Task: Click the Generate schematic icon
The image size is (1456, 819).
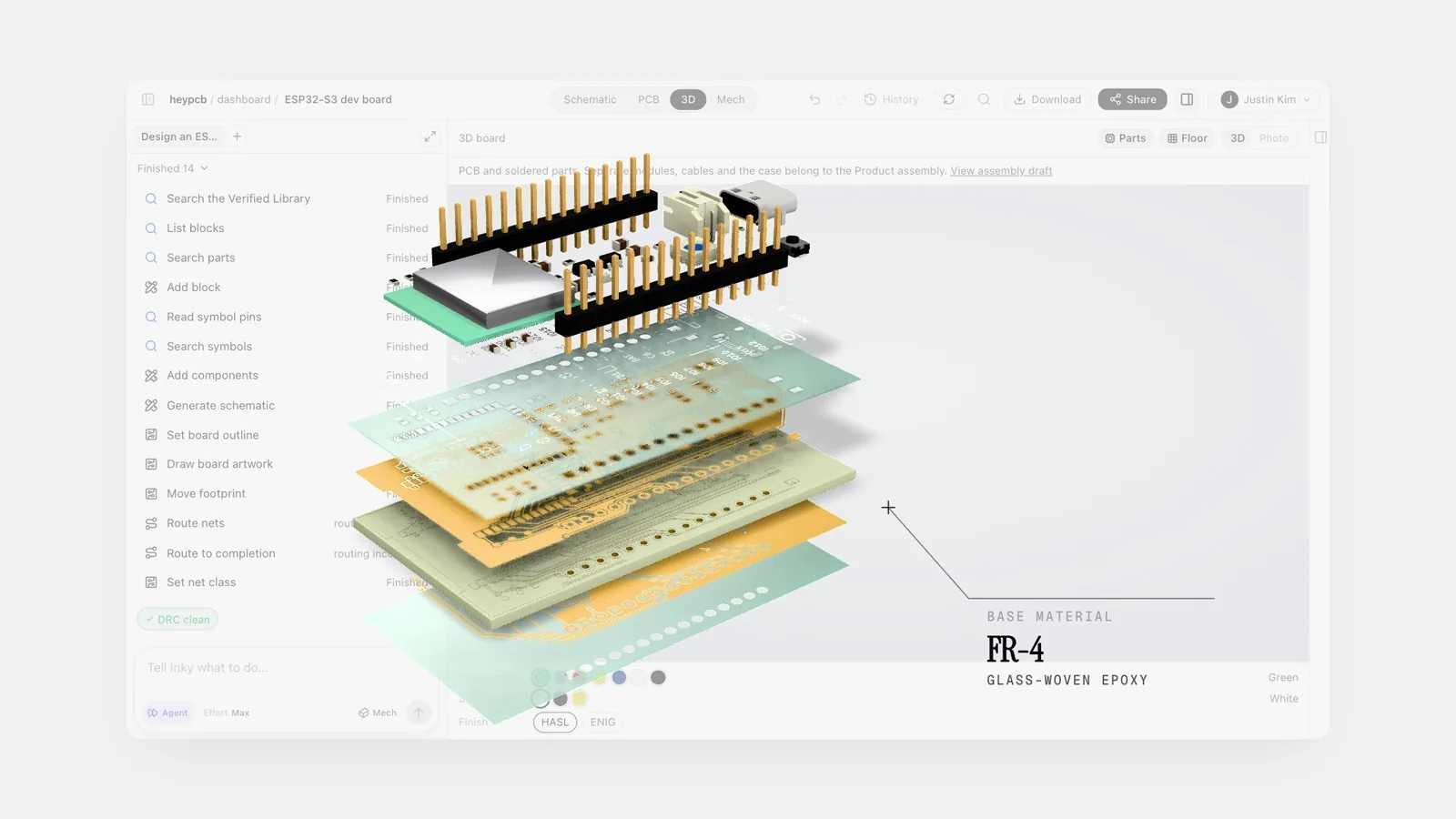Action: (151, 406)
